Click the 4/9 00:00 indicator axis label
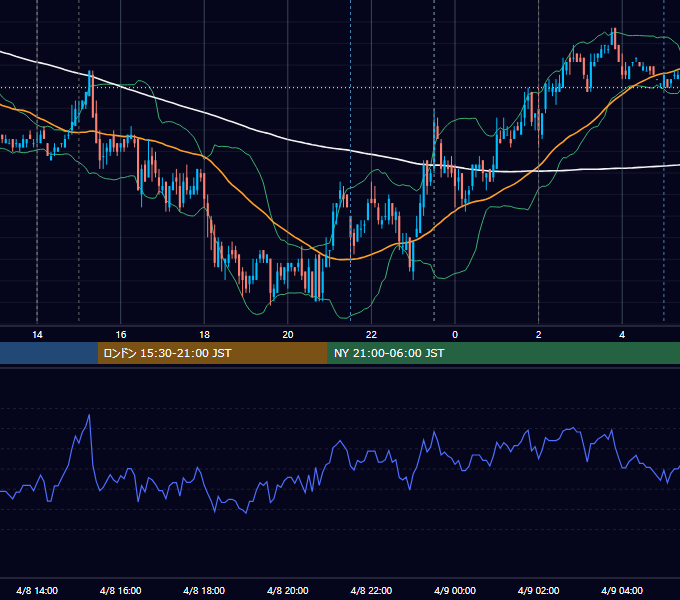The image size is (680, 600). 455,590
